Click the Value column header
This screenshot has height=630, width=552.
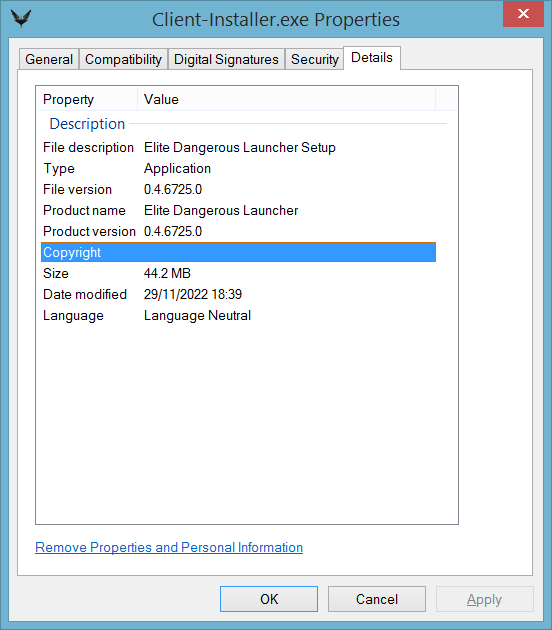286,99
